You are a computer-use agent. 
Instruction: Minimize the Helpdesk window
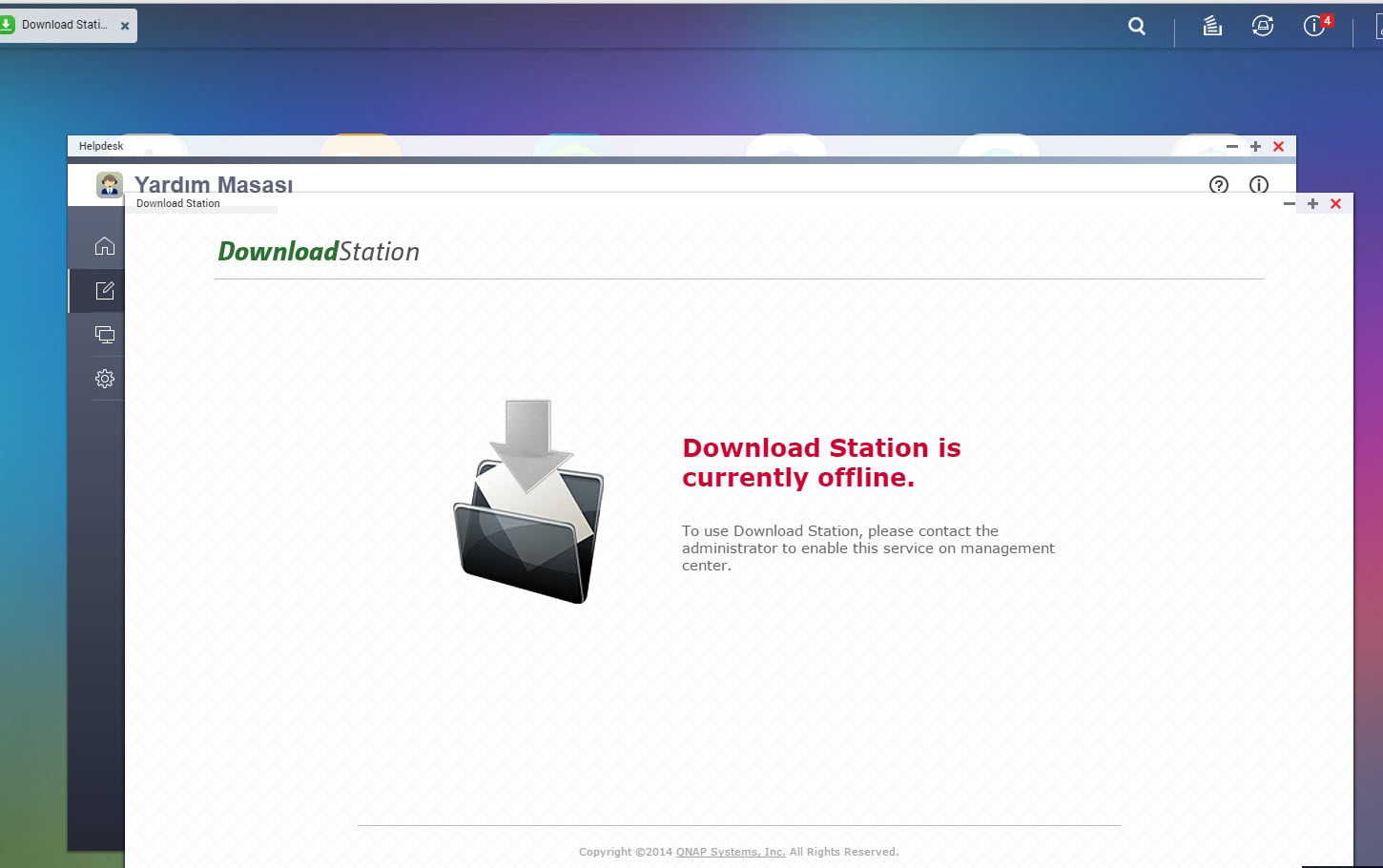(x=1232, y=147)
